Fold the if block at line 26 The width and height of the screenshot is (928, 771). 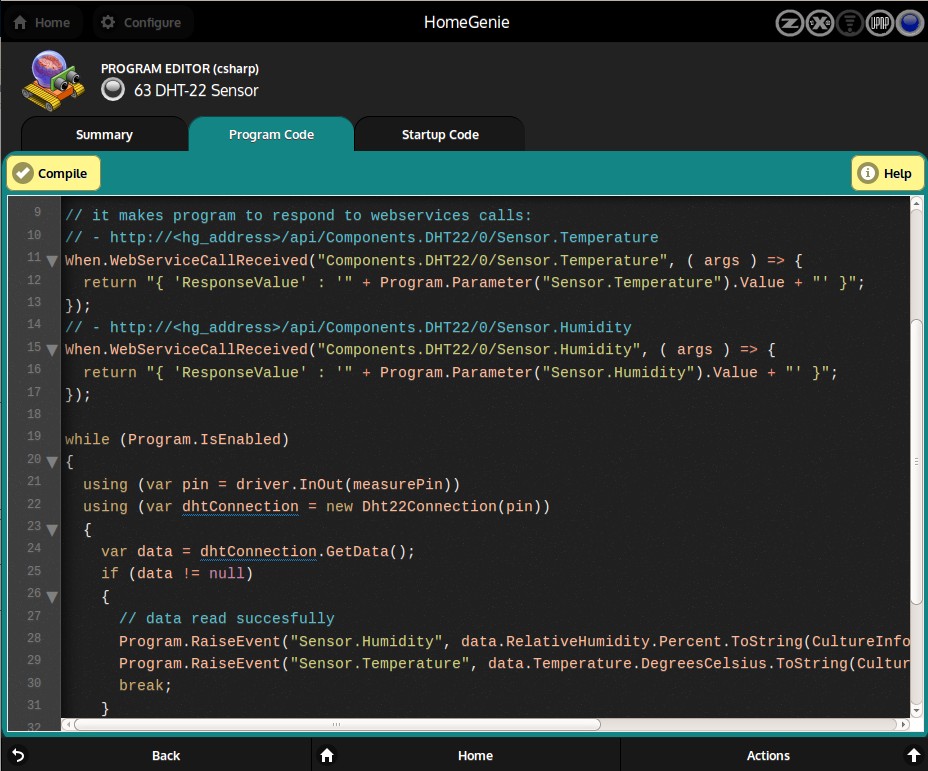tap(52, 597)
